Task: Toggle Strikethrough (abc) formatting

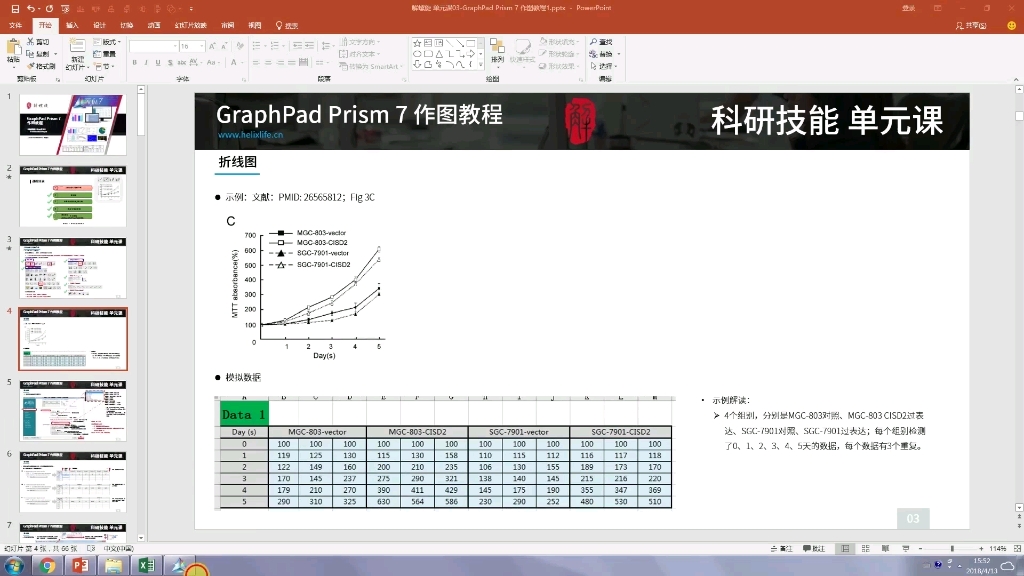Action: 182,63
